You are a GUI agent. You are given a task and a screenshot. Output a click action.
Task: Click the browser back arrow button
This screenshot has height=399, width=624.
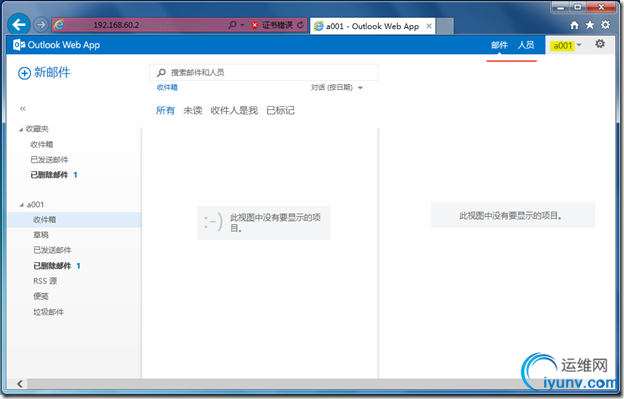(19, 25)
